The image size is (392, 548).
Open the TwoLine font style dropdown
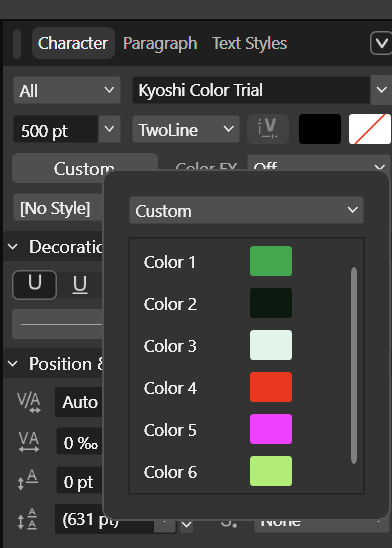[x=186, y=130]
